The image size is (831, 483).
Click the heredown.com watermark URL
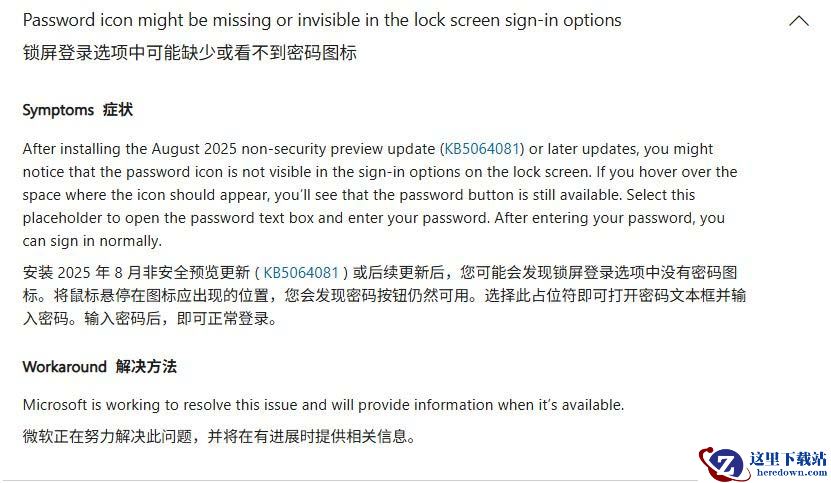tap(787, 475)
